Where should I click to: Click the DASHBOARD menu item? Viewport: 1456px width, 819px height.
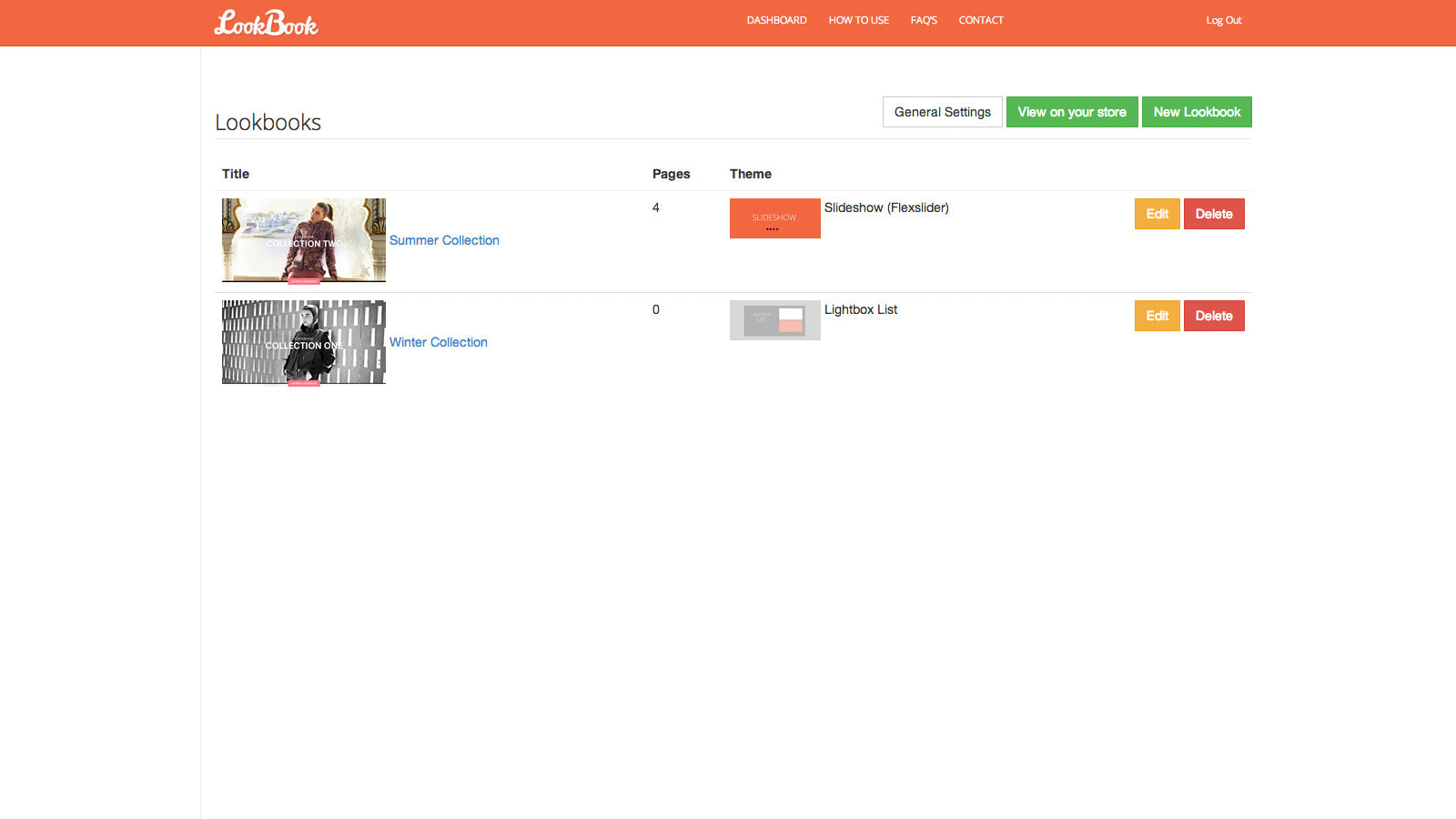pos(775,20)
